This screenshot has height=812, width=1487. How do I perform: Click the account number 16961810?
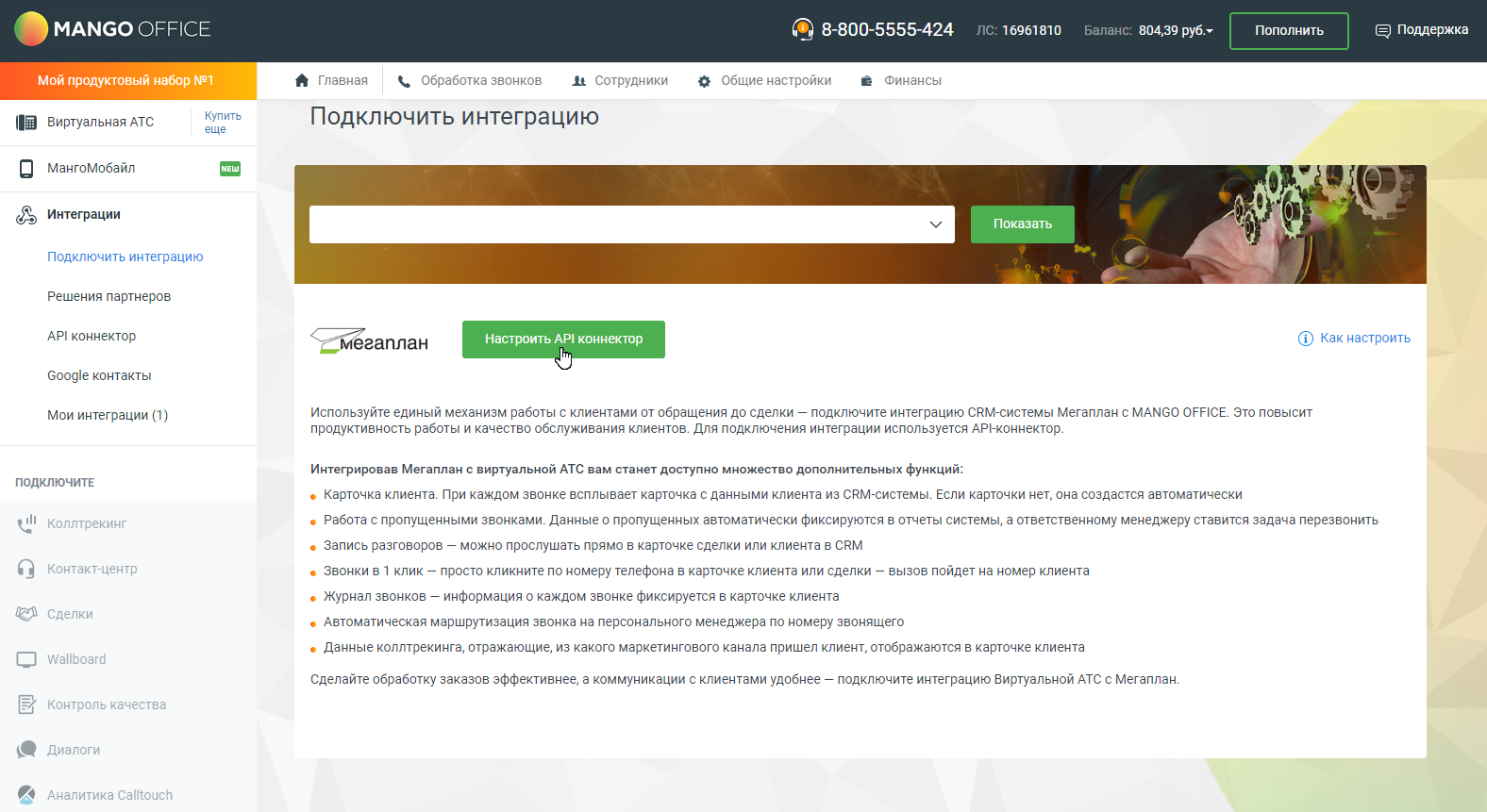1031,31
